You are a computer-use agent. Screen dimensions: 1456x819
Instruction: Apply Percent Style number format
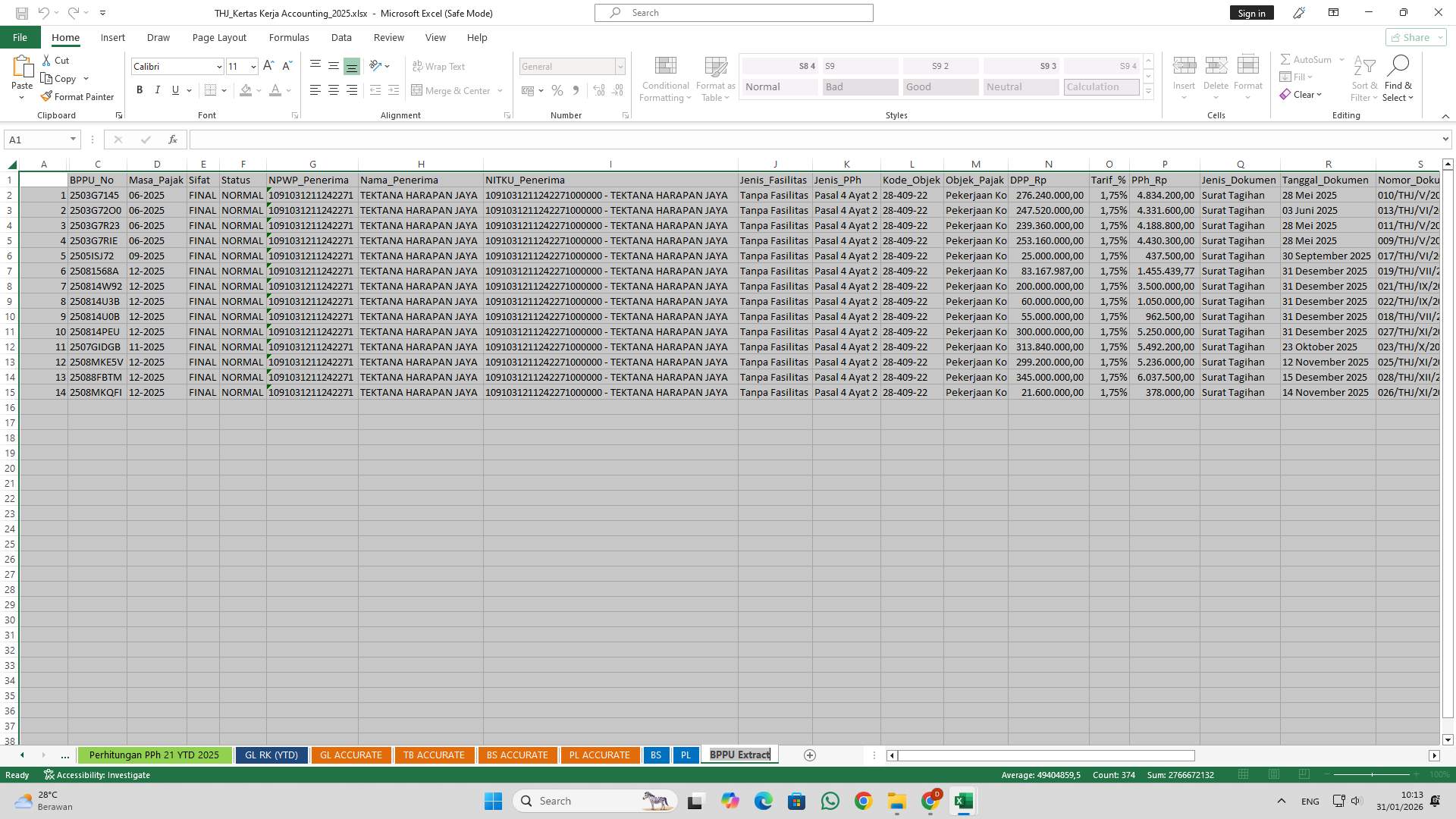click(557, 90)
